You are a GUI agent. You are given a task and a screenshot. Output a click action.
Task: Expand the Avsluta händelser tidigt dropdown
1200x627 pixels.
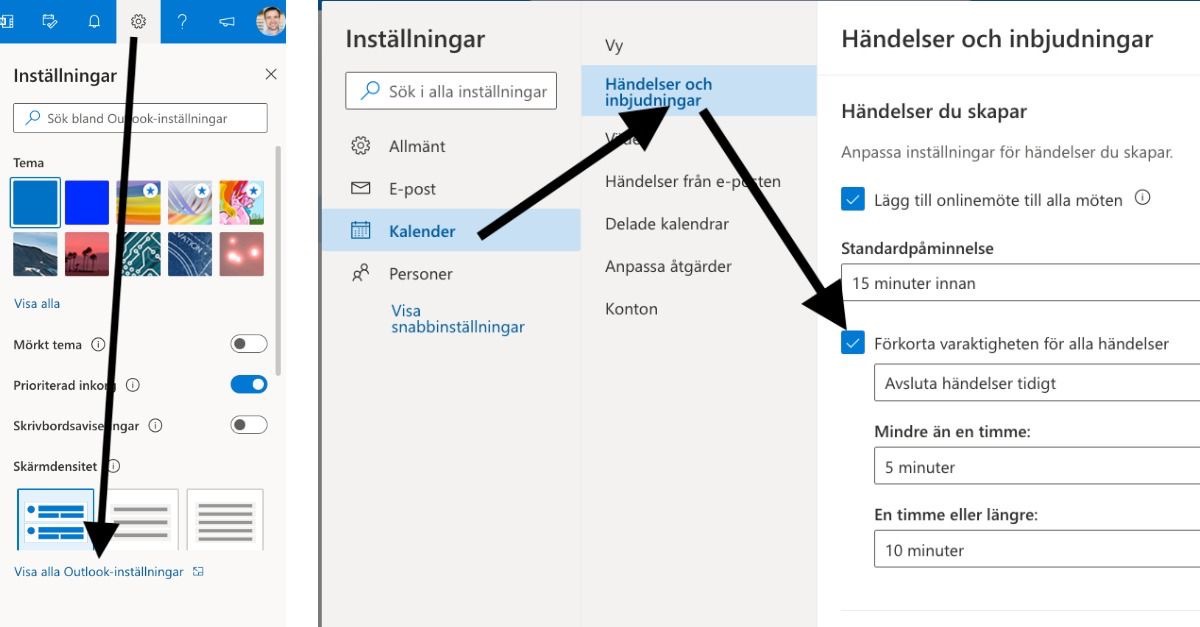tap(1035, 383)
